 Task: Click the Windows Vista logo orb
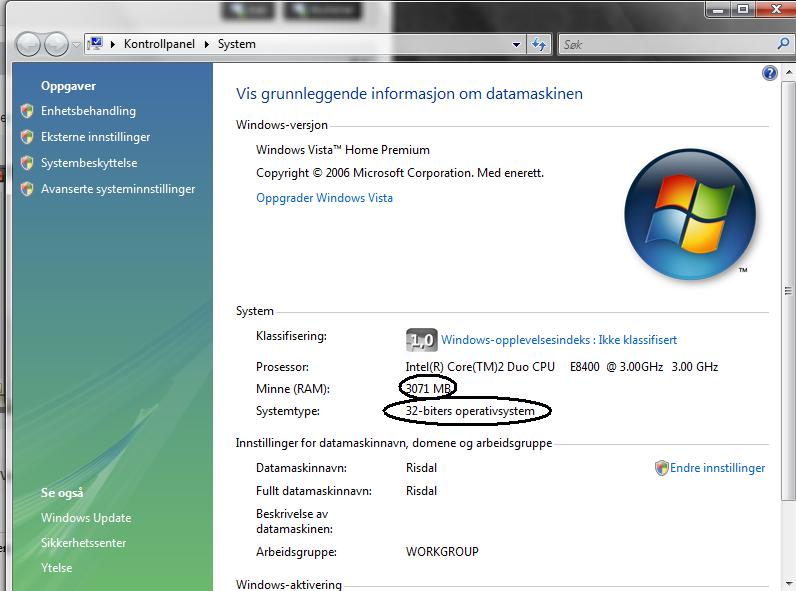[690, 214]
